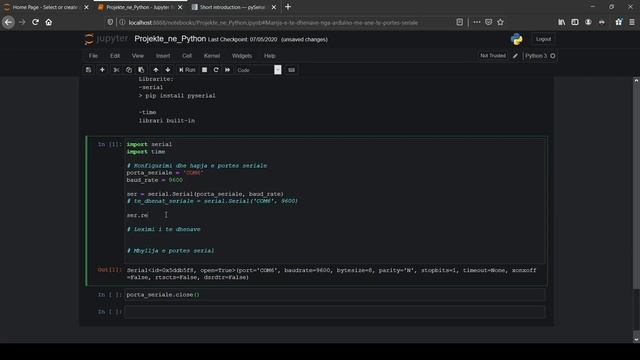Interrupt the kernel with stop icon
This screenshot has width=640, height=360.
pos(204,70)
